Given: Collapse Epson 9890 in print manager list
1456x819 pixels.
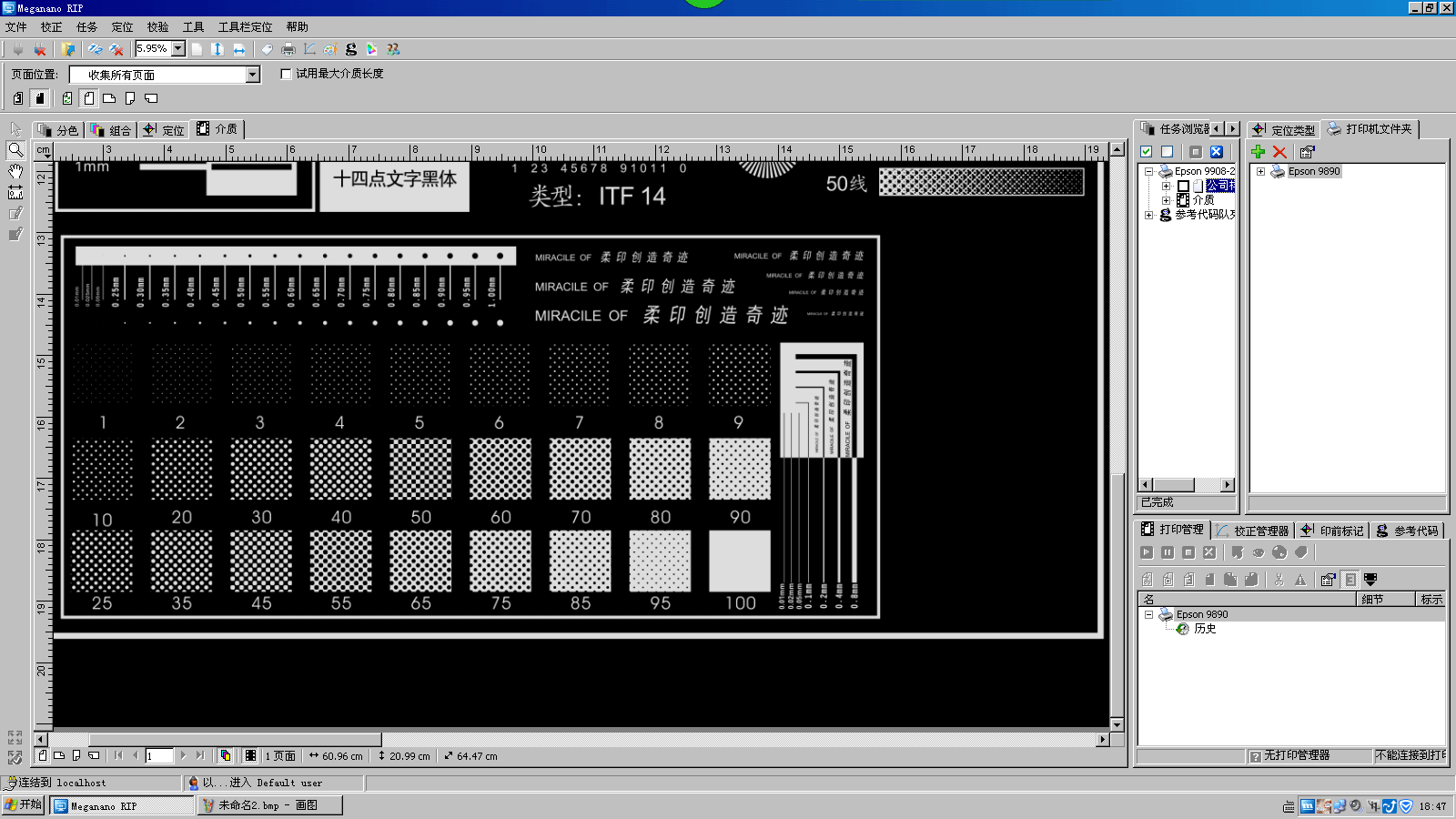Looking at the screenshot, I should (x=1149, y=614).
